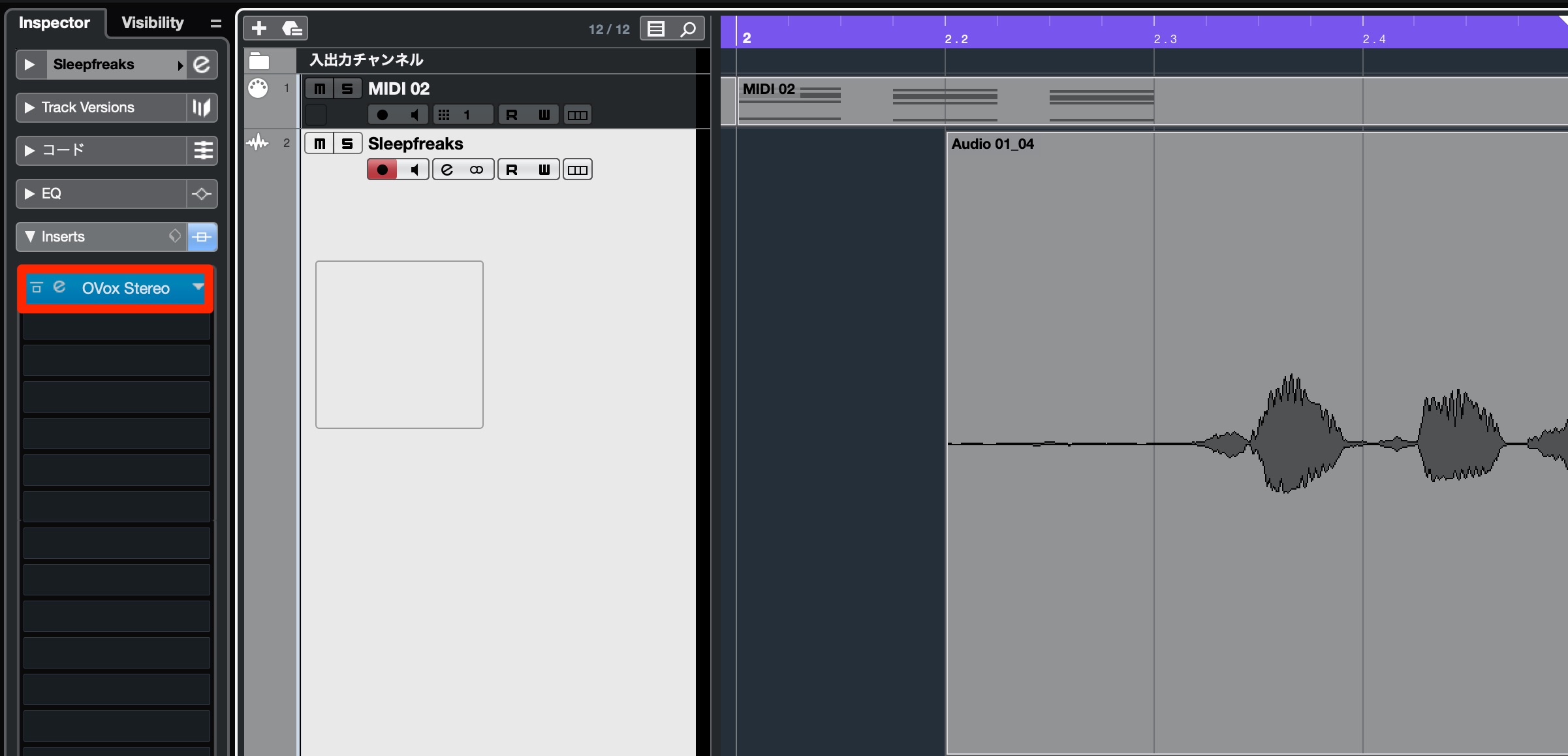This screenshot has height=756, width=1568.
Task: Open Sleepfreaks channel settings in Inspector header
Action: tap(202, 65)
